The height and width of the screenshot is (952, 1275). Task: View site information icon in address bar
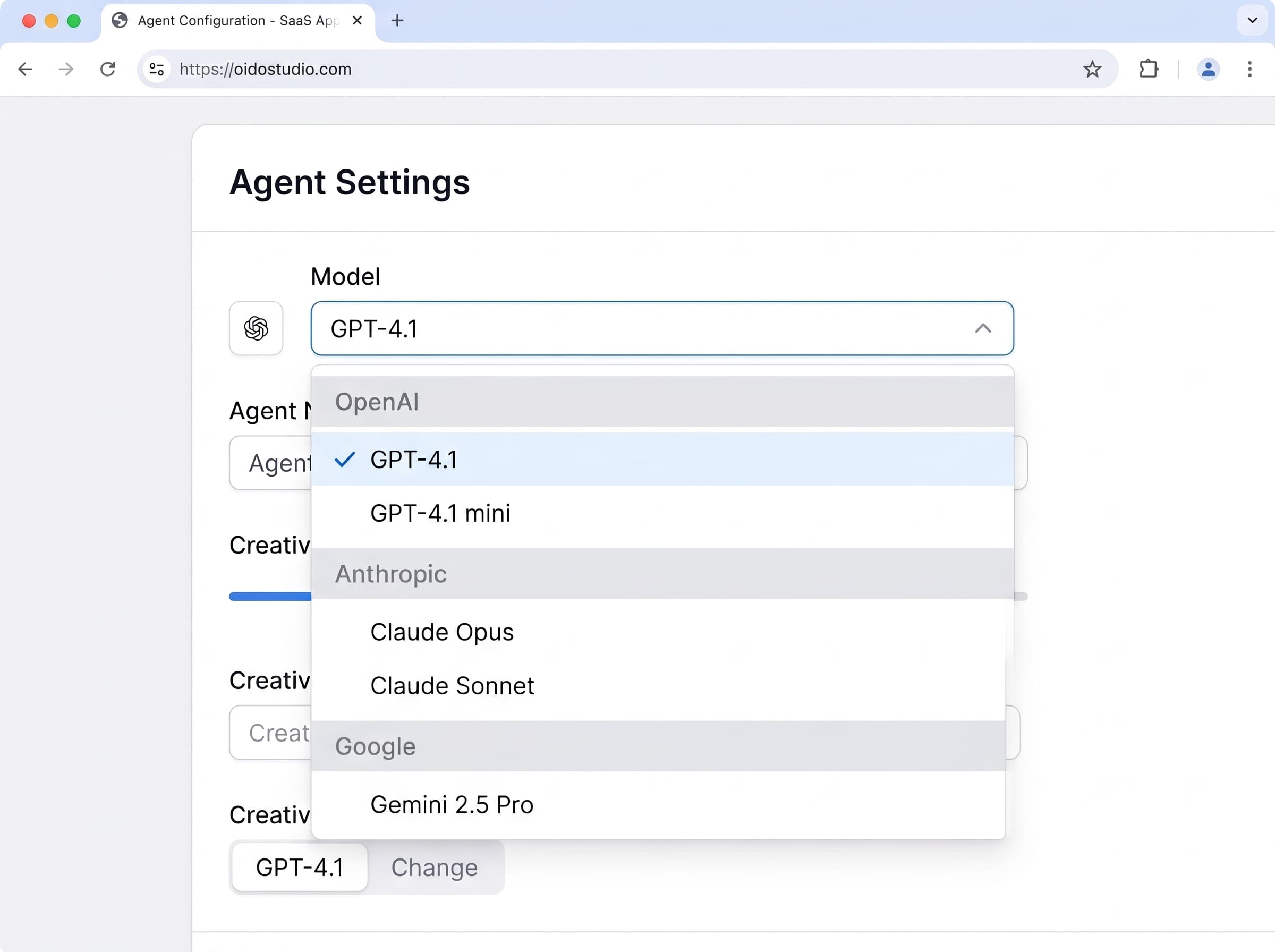coord(157,69)
